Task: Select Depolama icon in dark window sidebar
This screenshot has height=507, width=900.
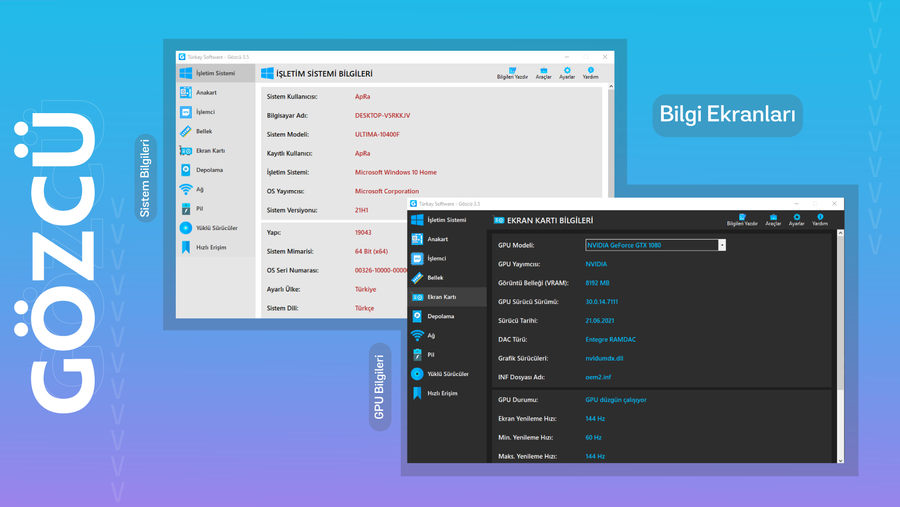Action: tap(417, 316)
